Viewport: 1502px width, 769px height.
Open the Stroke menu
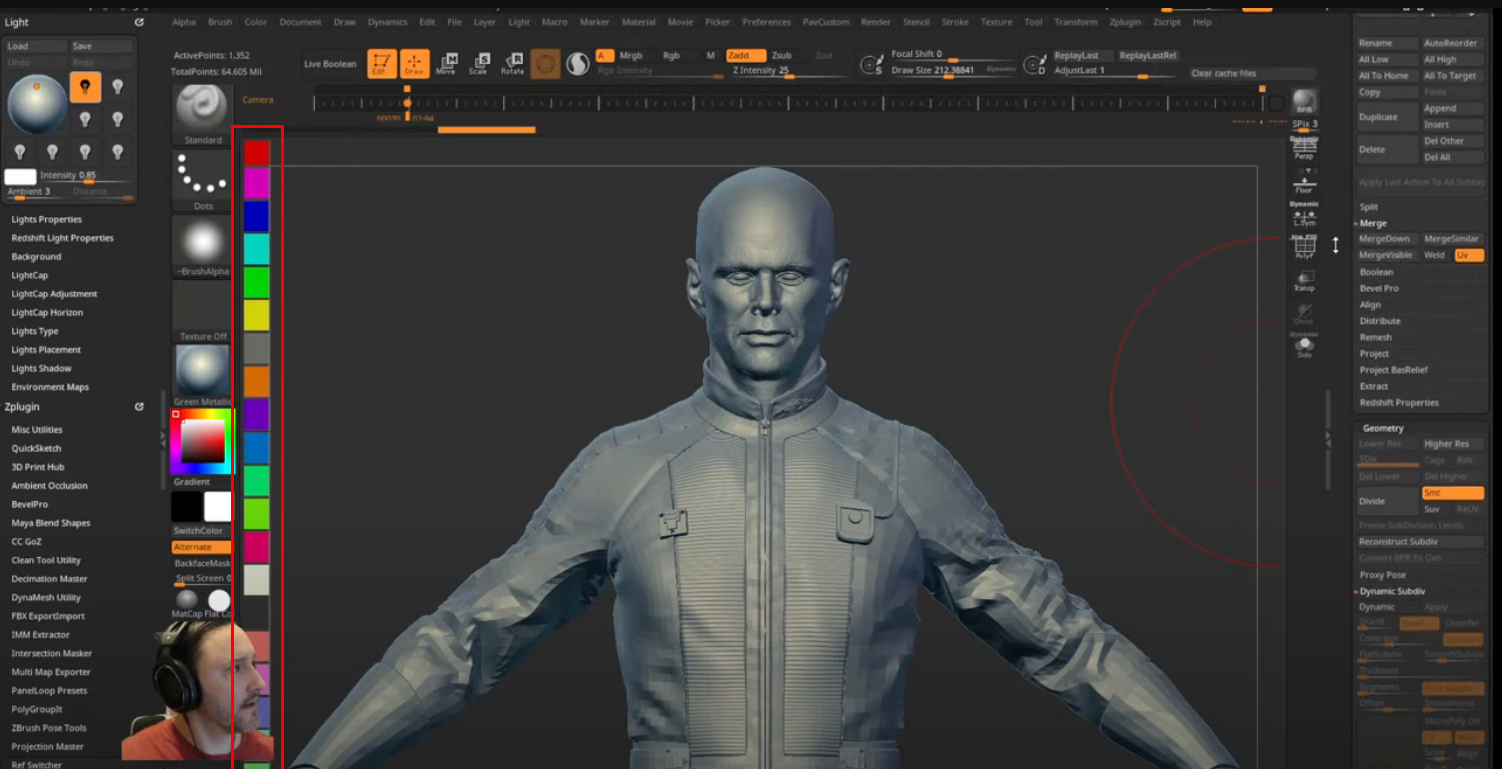pyautogui.click(x=955, y=22)
